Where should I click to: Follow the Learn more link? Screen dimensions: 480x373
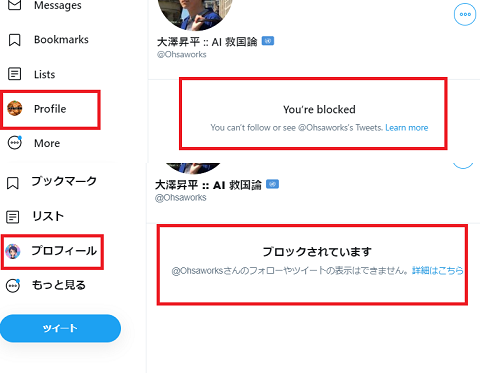tap(407, 128)
